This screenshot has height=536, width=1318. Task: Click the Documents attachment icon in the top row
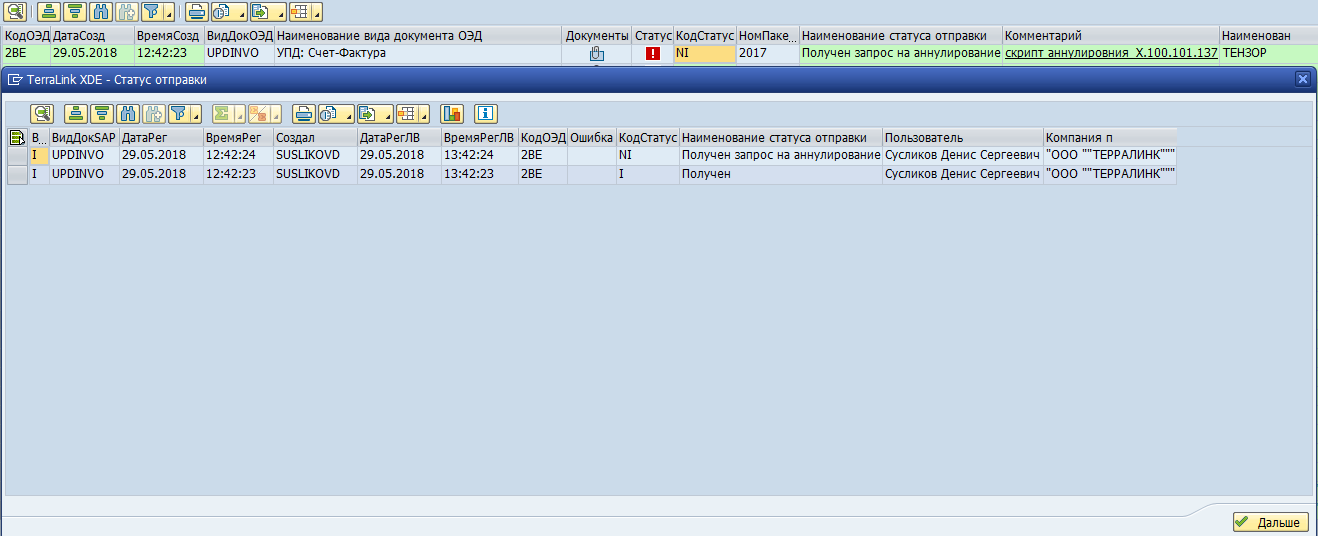coord(597,53)
